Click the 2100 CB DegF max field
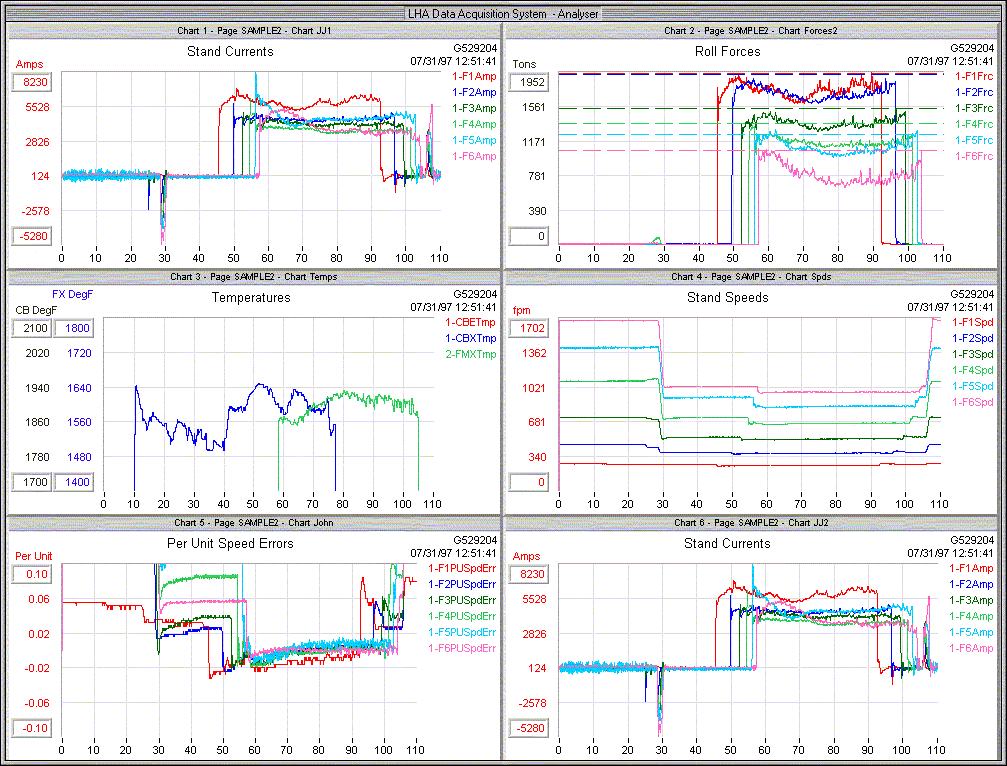 [x=31, y=328]
